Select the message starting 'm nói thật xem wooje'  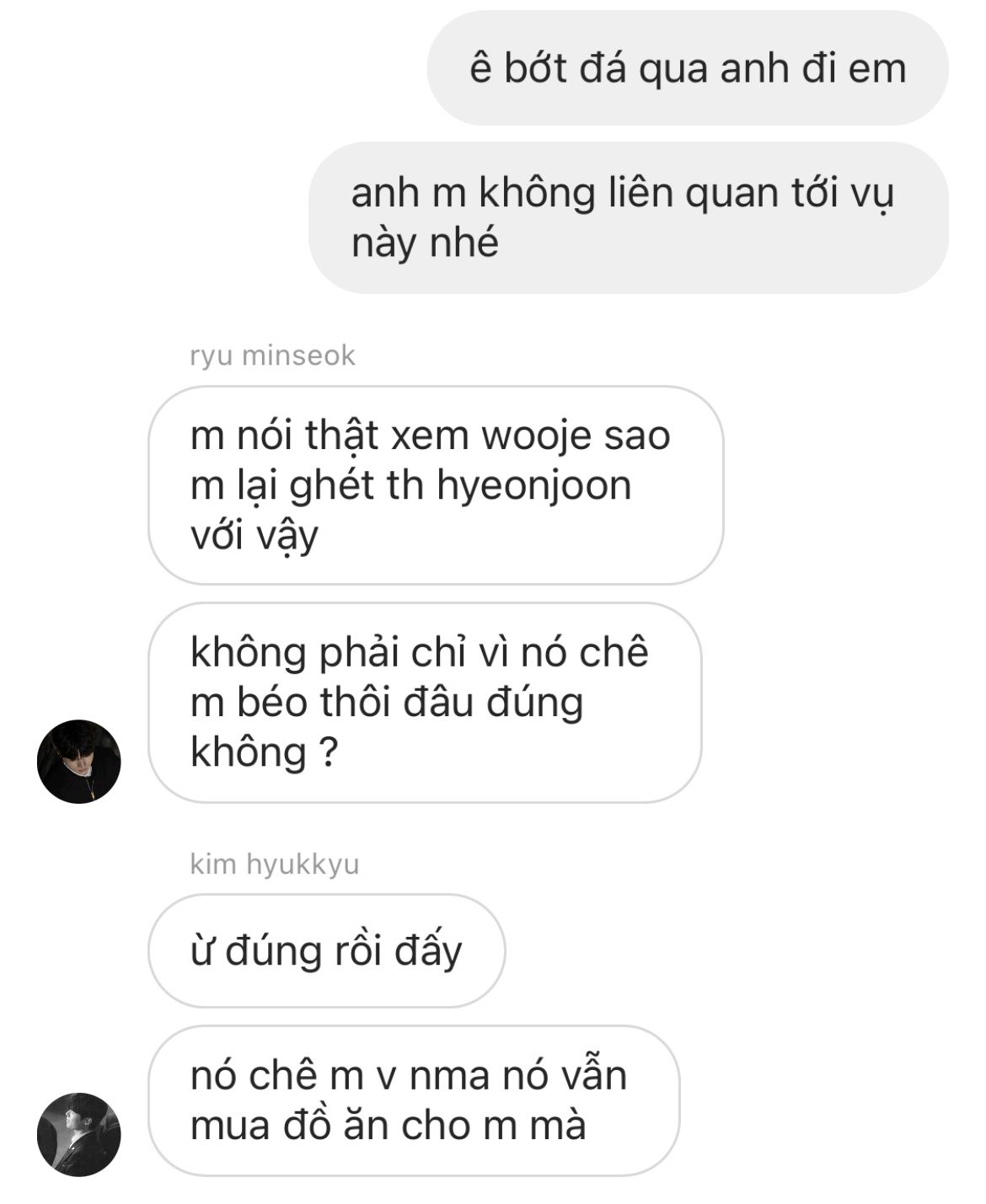(436, 485)
